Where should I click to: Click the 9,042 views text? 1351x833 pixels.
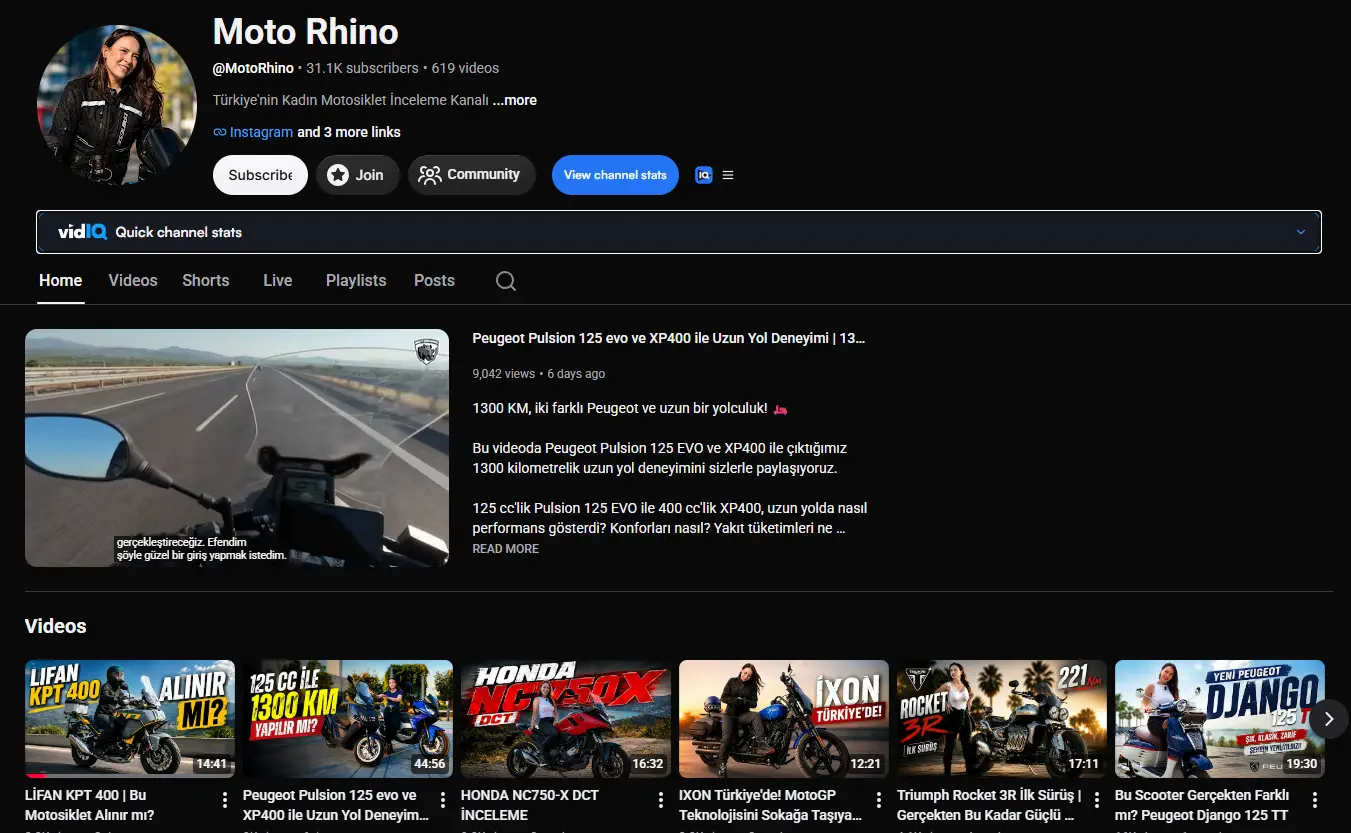click(504, 374)
